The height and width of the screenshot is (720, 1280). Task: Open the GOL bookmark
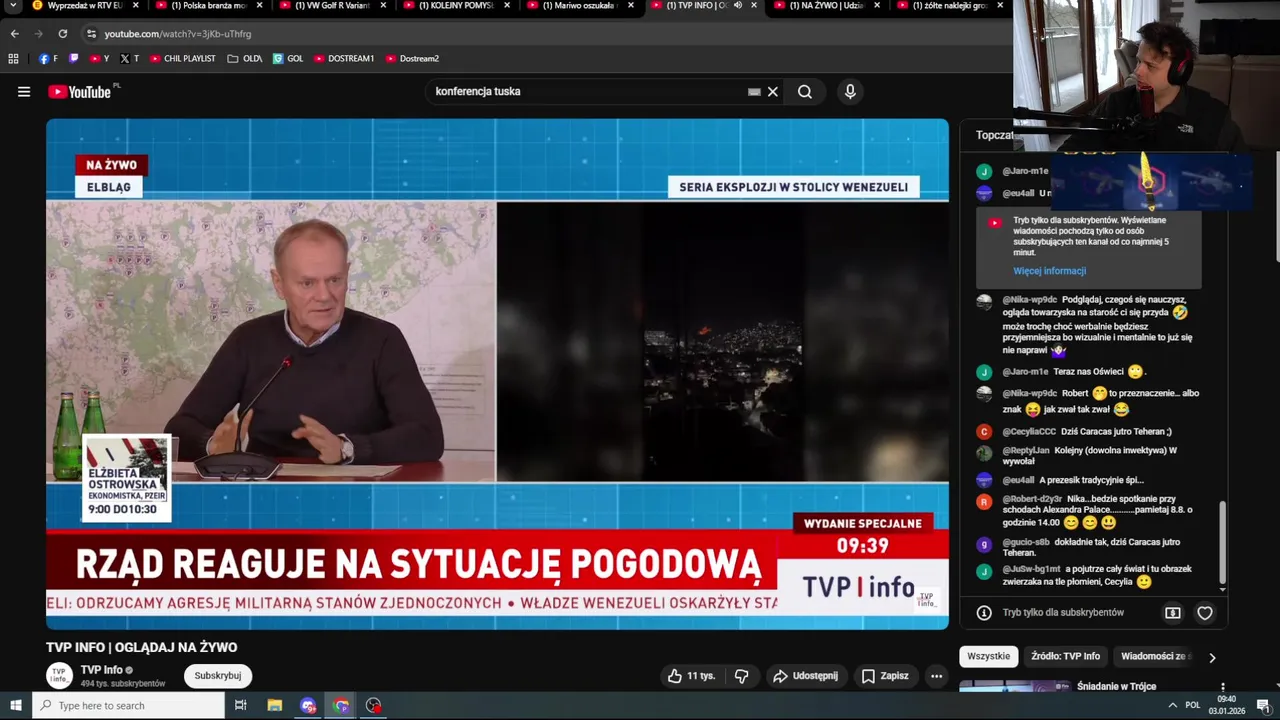[x=288, y=59]
